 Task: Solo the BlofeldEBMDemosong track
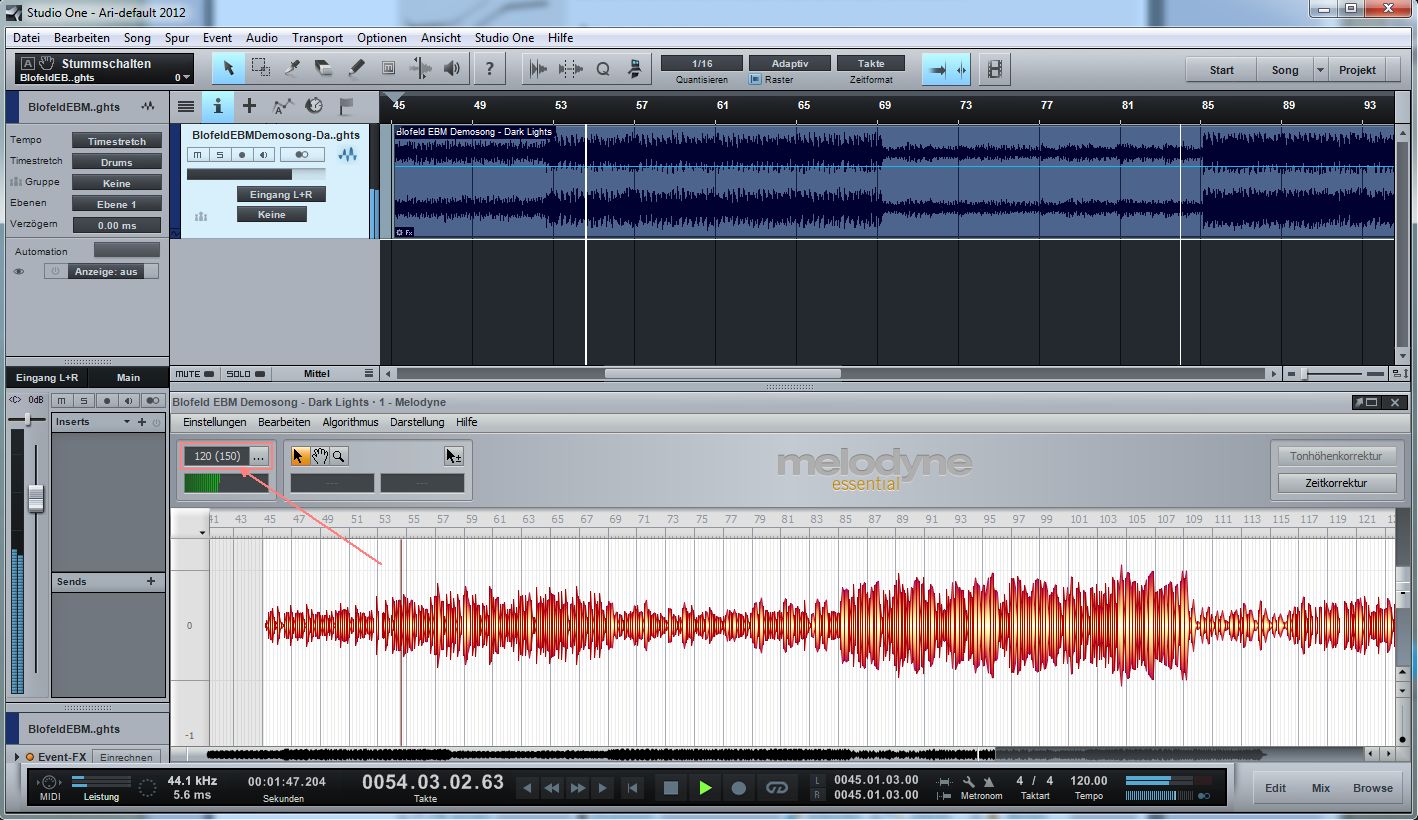[x=219, y=155]
